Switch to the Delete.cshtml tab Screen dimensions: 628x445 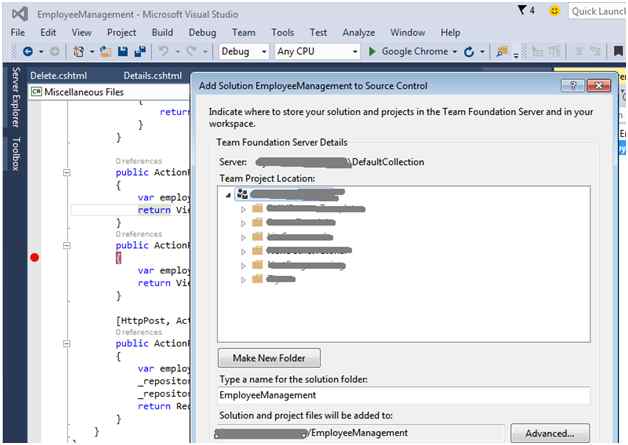coord(58,76)
